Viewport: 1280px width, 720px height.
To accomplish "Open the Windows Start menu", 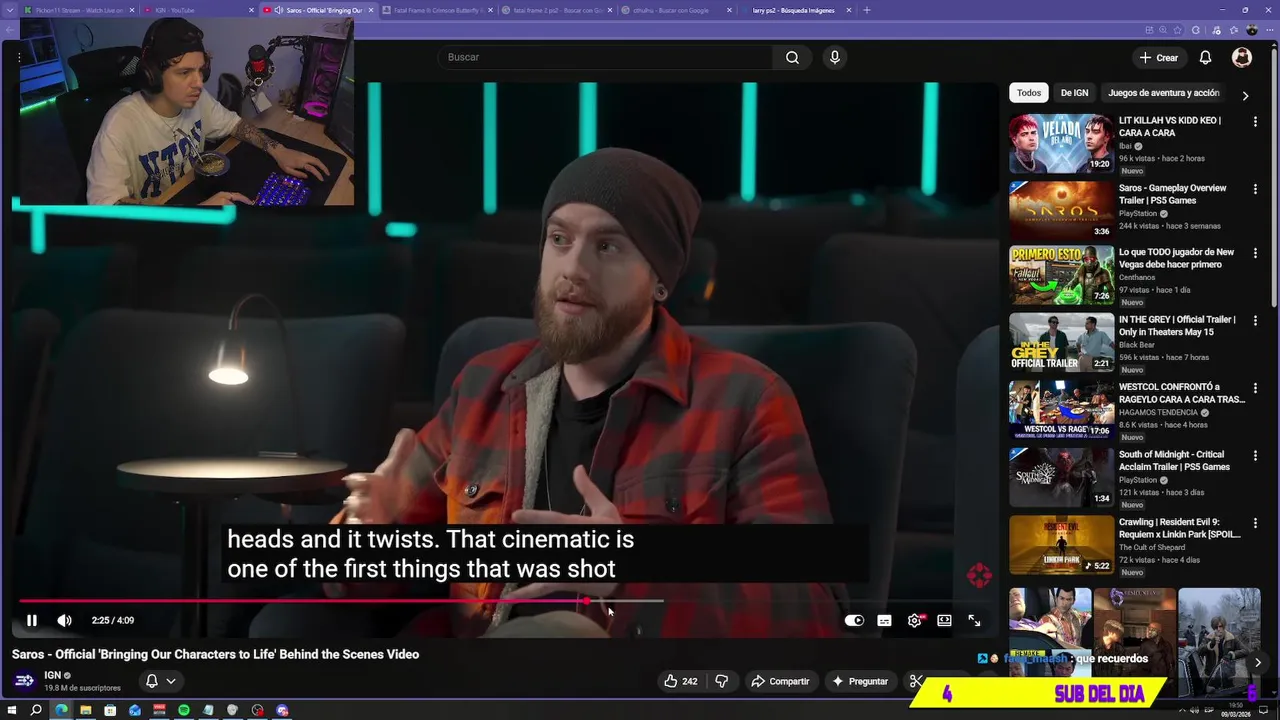I will pos(12,710).
